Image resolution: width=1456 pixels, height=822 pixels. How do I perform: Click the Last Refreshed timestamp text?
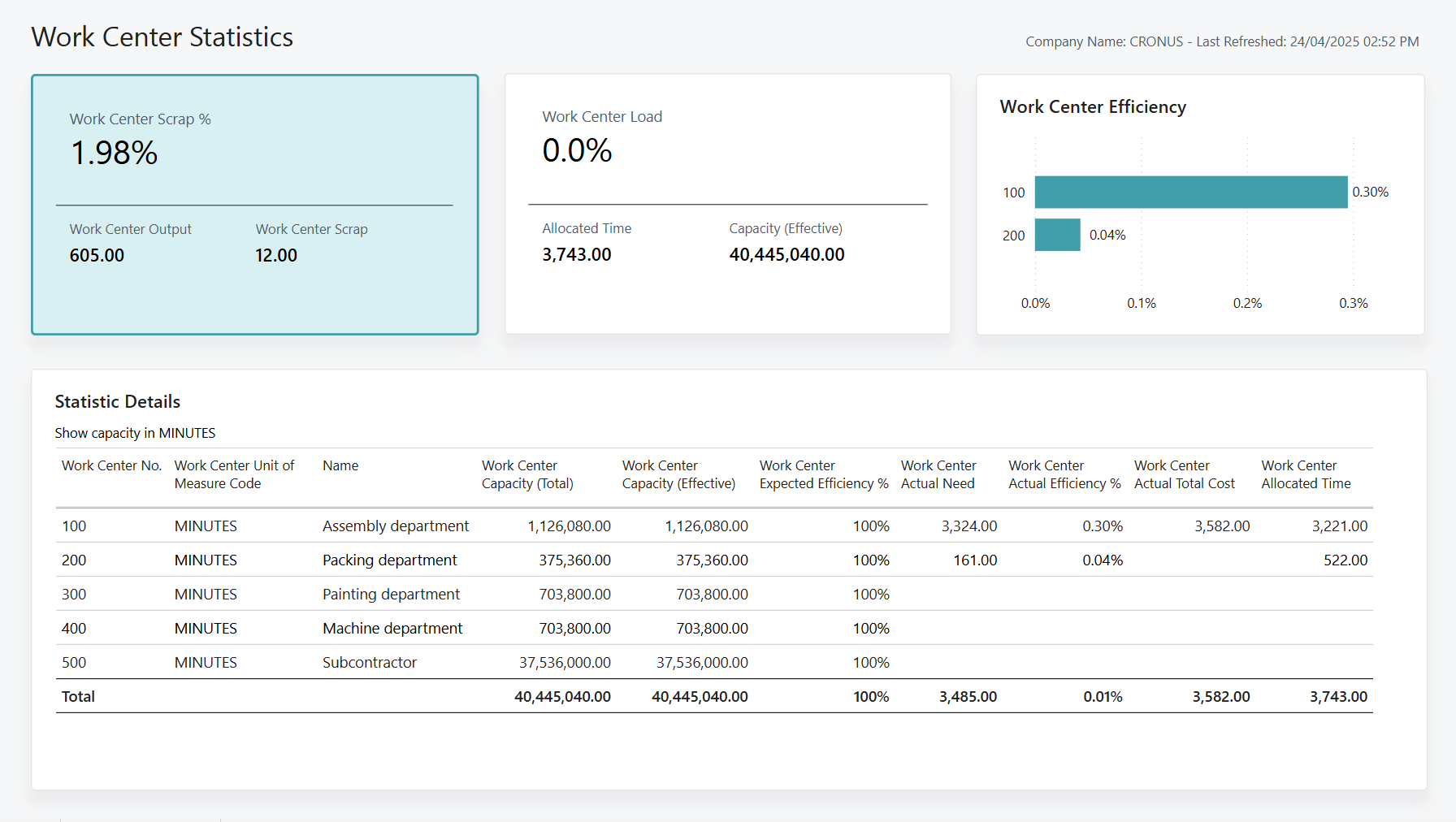click(x=1306, y=41)
